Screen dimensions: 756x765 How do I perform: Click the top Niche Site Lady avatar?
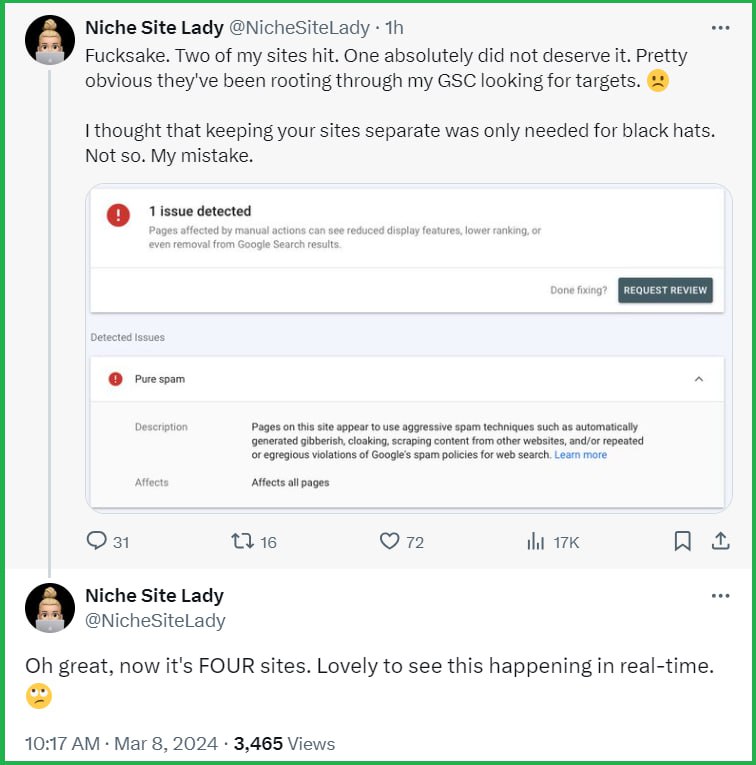coord(50,40)
